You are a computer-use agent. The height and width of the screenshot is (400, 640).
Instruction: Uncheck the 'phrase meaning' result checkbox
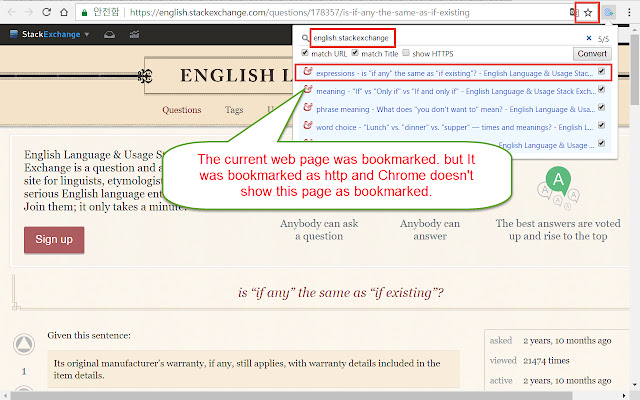pyautogui.click(x=602, y=107)
